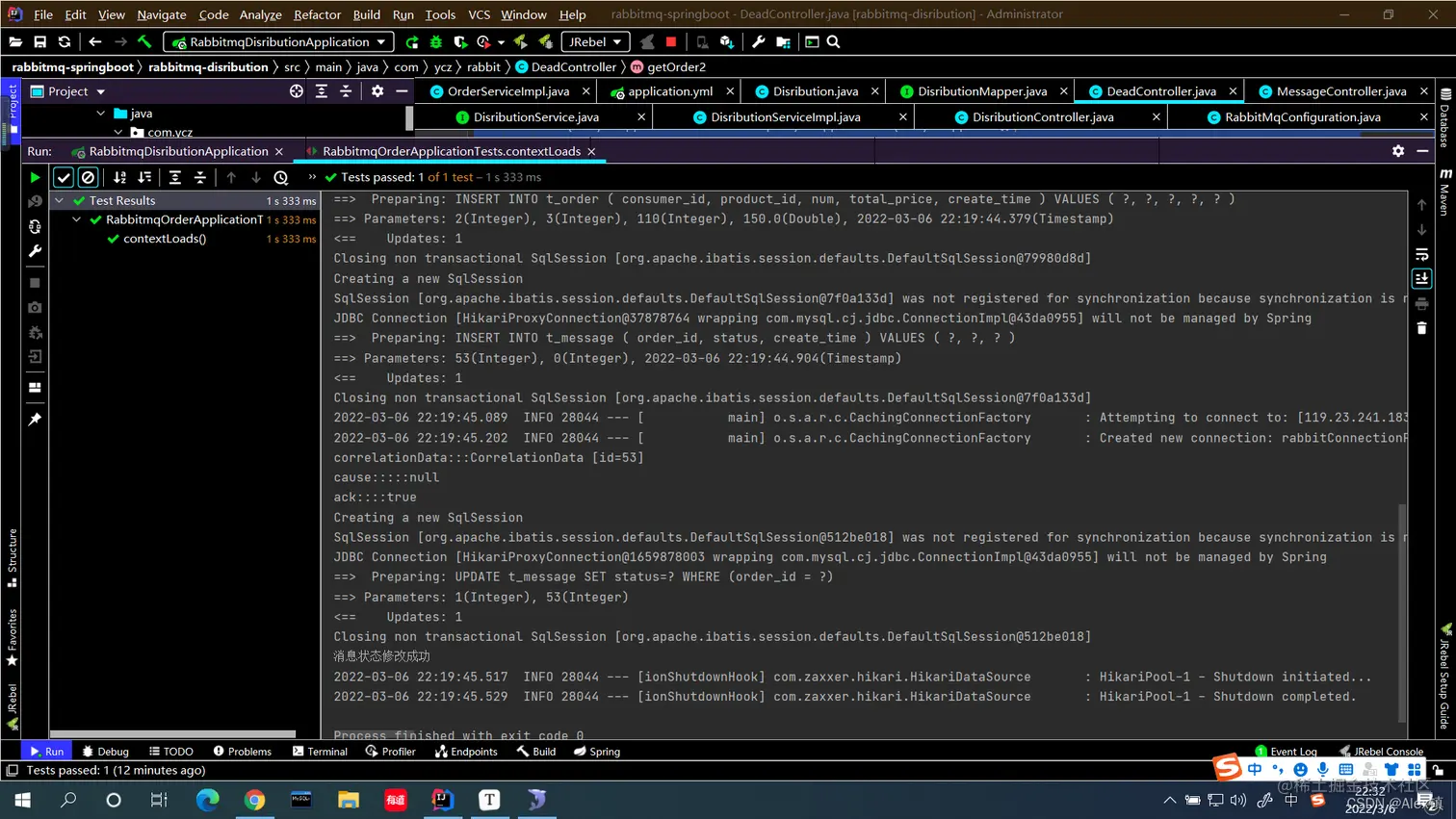The image size is (1456, 819).
Task: Open the Endpoints tool window
Action: click(466, 751)
